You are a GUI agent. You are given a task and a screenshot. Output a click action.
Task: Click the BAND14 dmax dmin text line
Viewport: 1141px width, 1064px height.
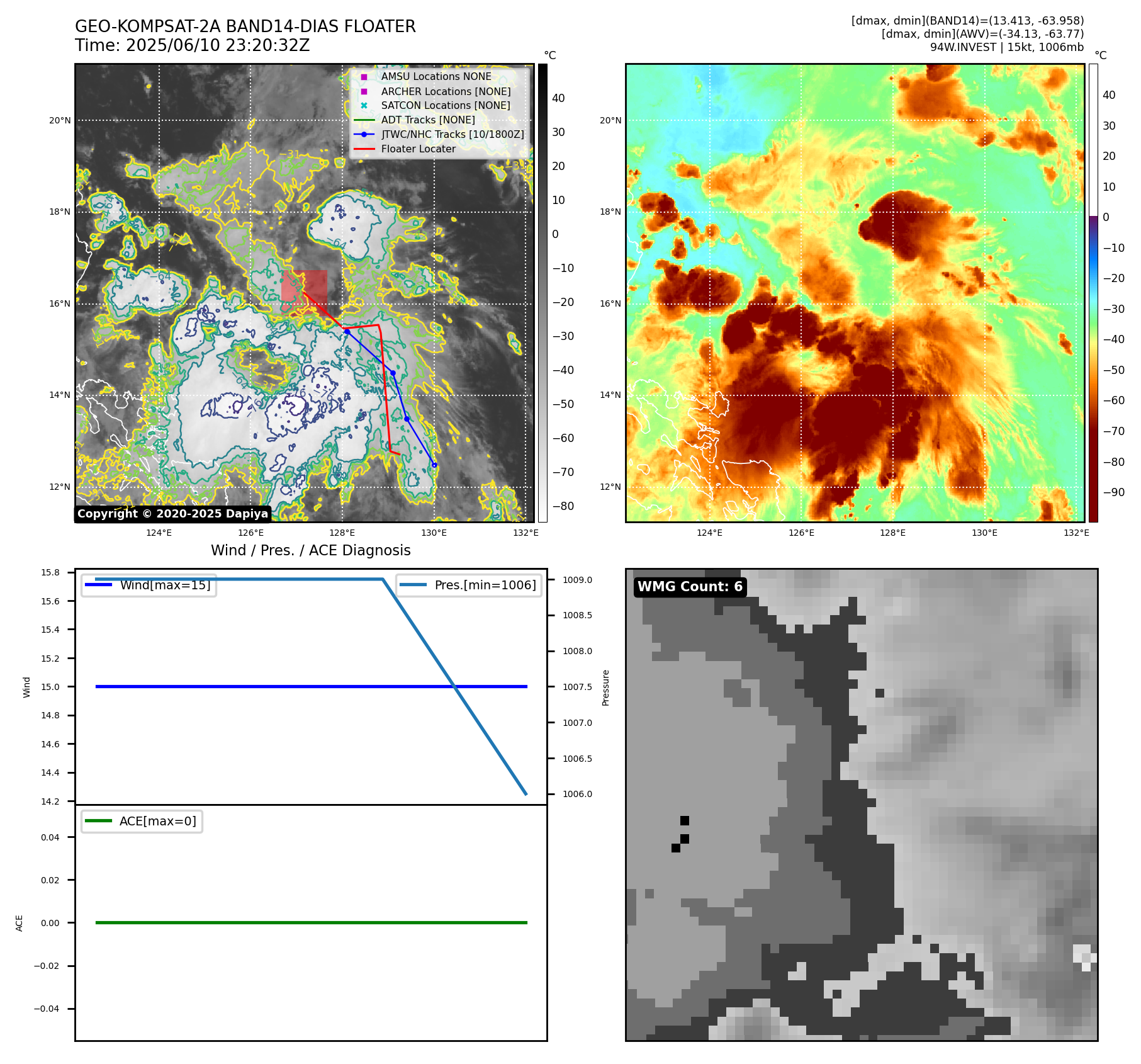967,21
